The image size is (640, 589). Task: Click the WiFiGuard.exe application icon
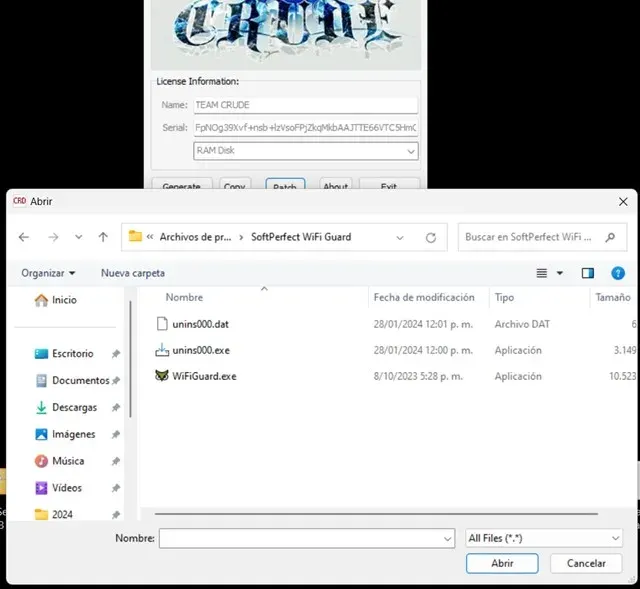pyautogui.click(x=162, y=376)
